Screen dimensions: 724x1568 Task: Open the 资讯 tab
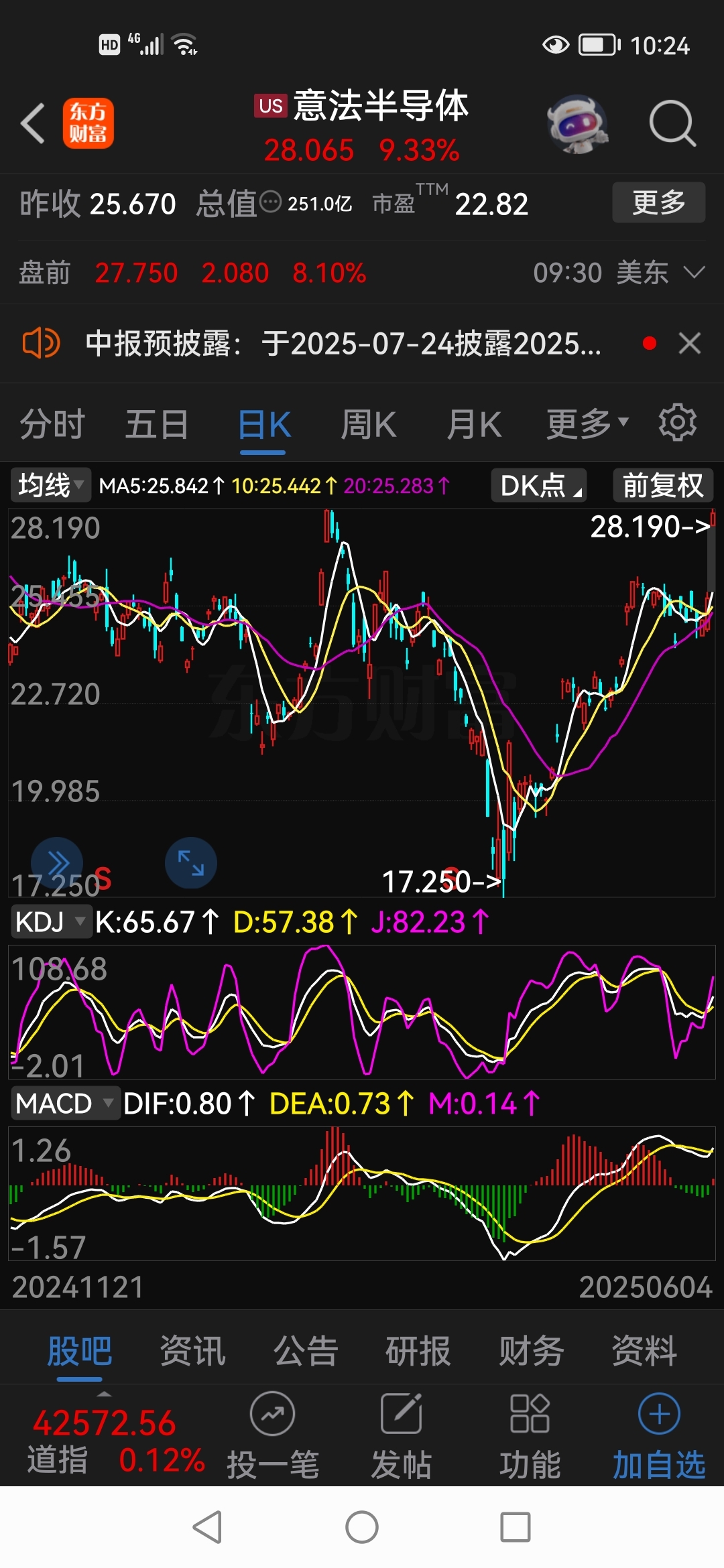click(x=193, y=1351)
